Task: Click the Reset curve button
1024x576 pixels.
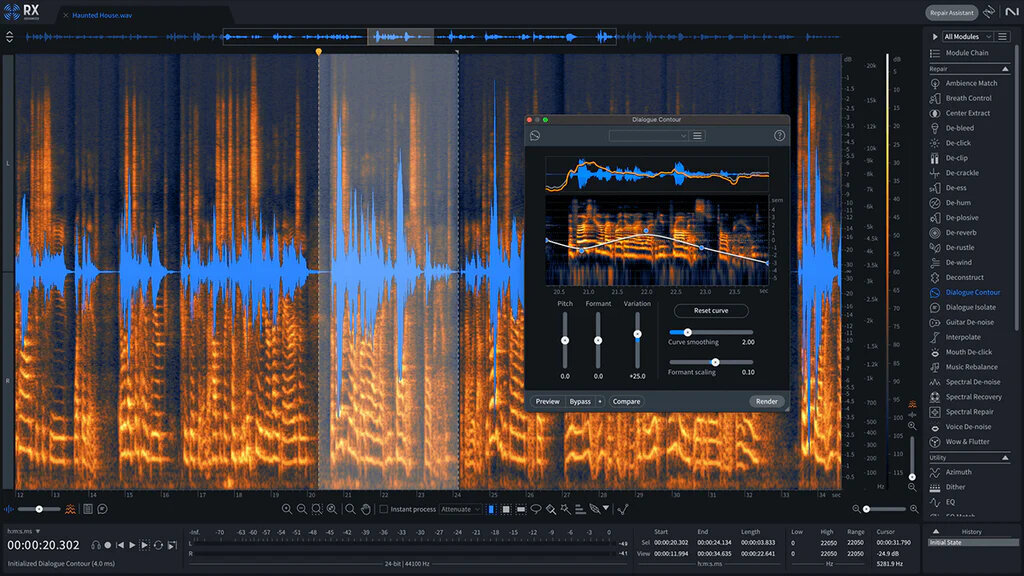Action: tap(710, 310)
